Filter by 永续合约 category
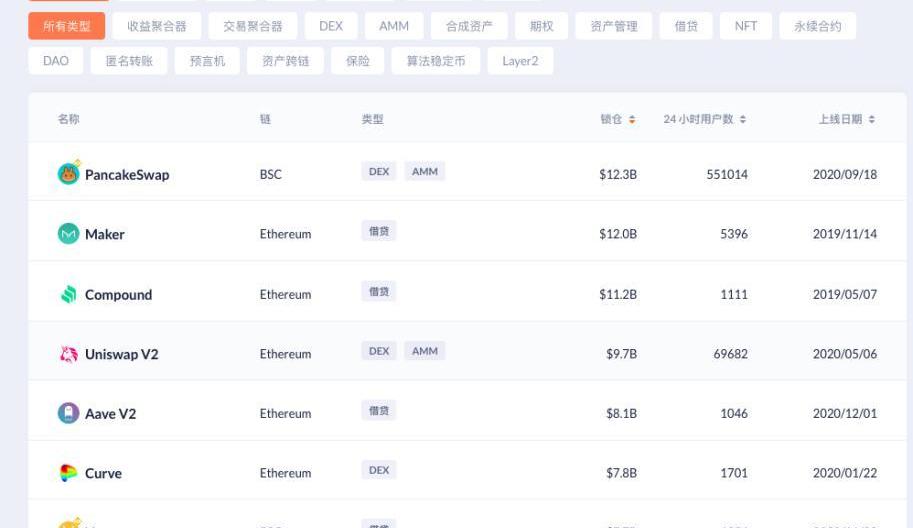The height and width of the screenshot is (528, 913). click(x=817, y=26)
